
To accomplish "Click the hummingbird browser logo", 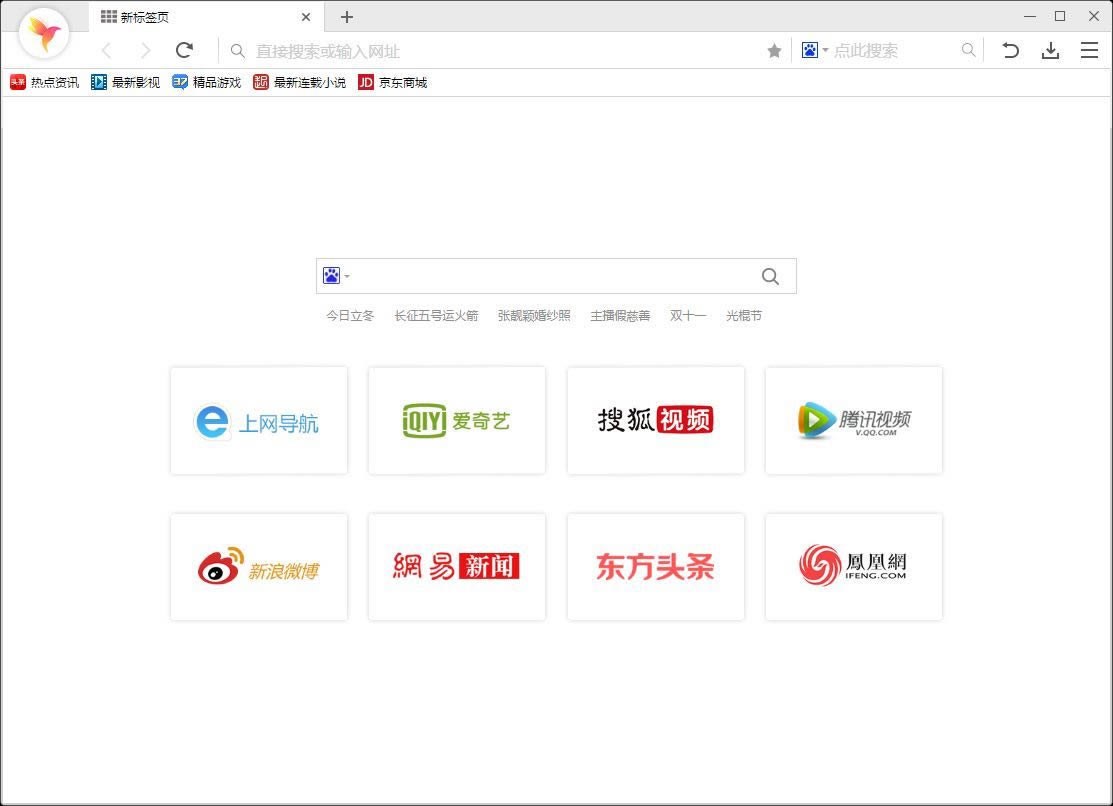I will (44, 34).
